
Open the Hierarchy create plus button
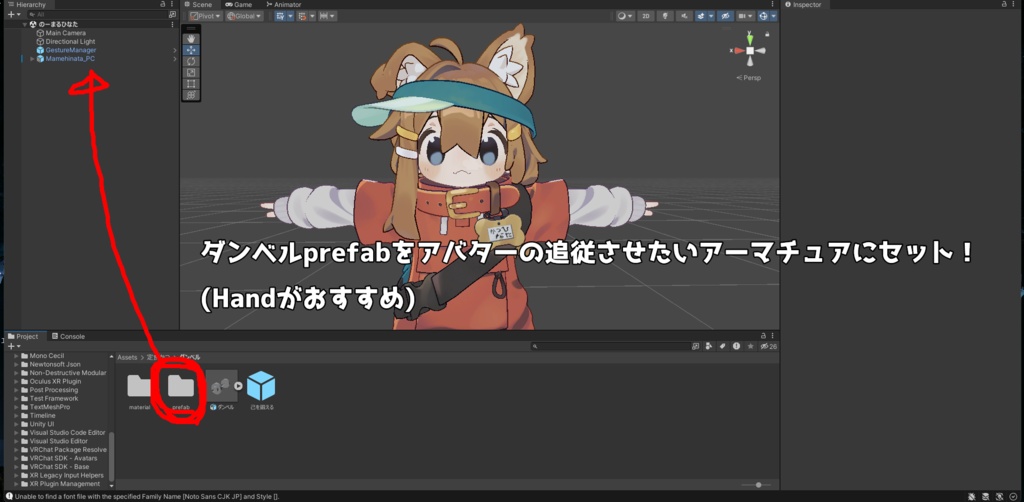click(x=13, y=14)
